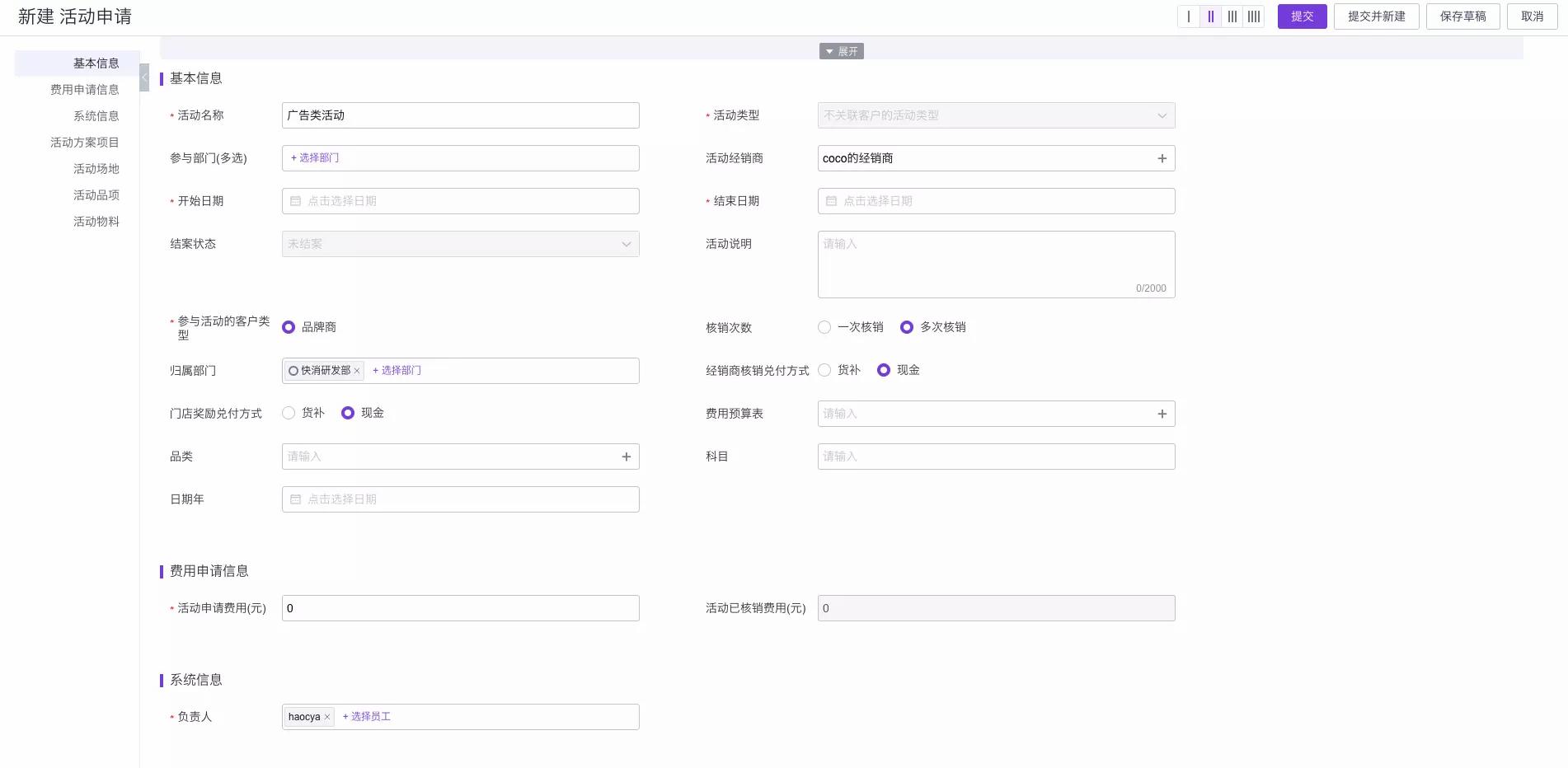This screenshot has height=768, width=1568.
Task: Collapse the left sidebar navigation arrow
Action: click(144, 77)
